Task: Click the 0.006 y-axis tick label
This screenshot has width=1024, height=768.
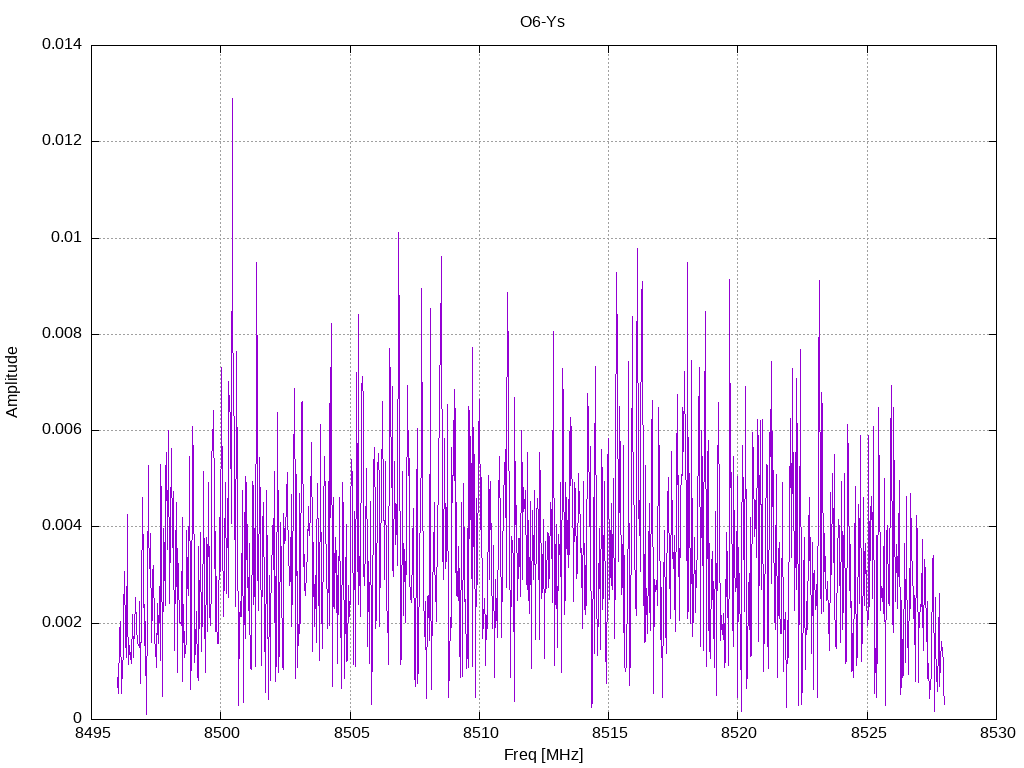Action: coord(62,430)
